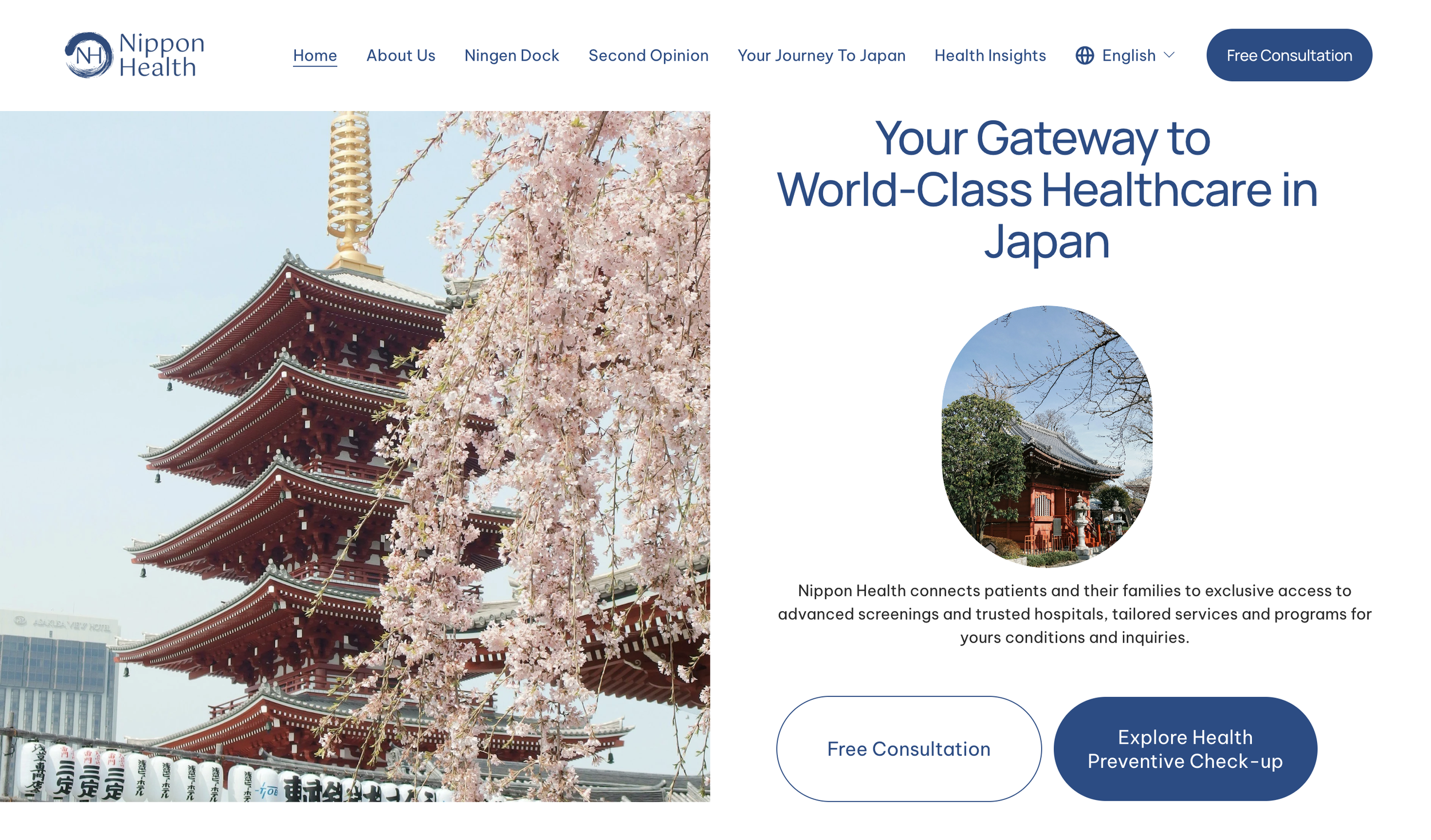This screenshot has height=840, width=1431.
Task: Click the NH circular logo icon
Action: click(89, 55)
